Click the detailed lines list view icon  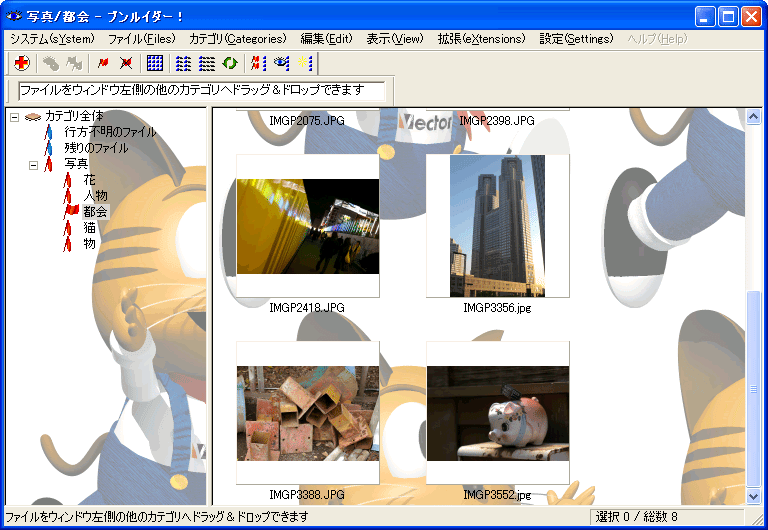[x=207, y=63]
